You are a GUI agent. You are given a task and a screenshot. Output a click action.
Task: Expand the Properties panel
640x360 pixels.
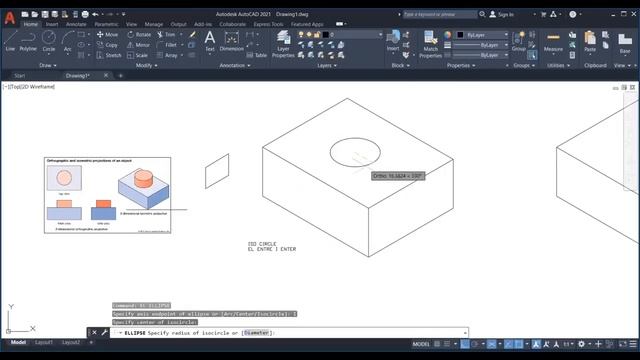coord(461,65)
